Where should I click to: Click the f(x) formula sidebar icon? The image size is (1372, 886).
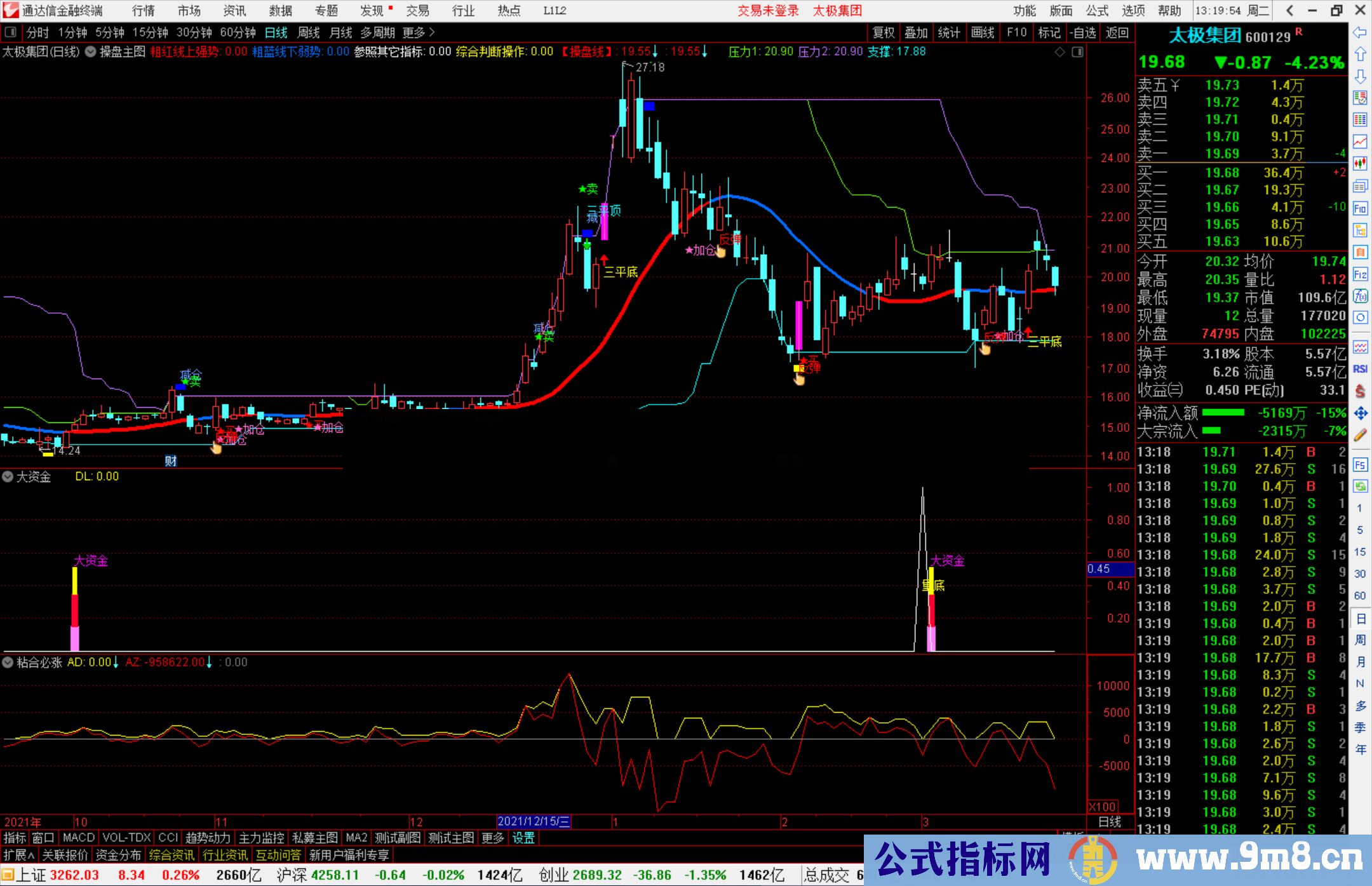click(x=1360, y=296)
